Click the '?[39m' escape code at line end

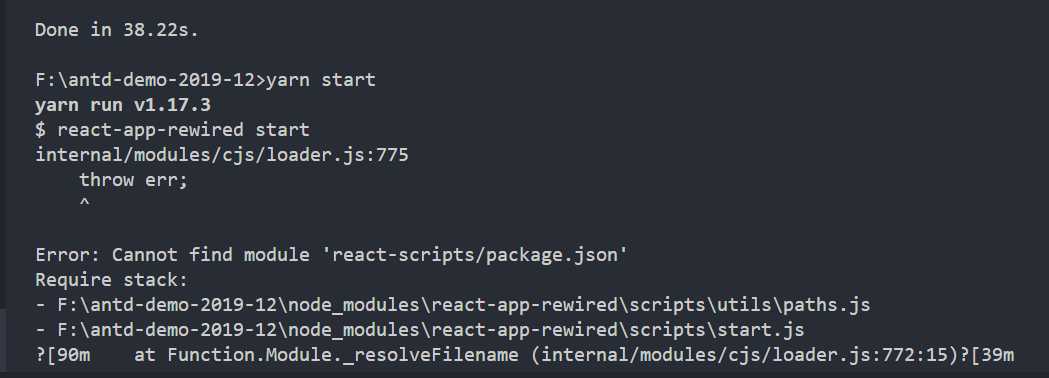tap(987, 355)
